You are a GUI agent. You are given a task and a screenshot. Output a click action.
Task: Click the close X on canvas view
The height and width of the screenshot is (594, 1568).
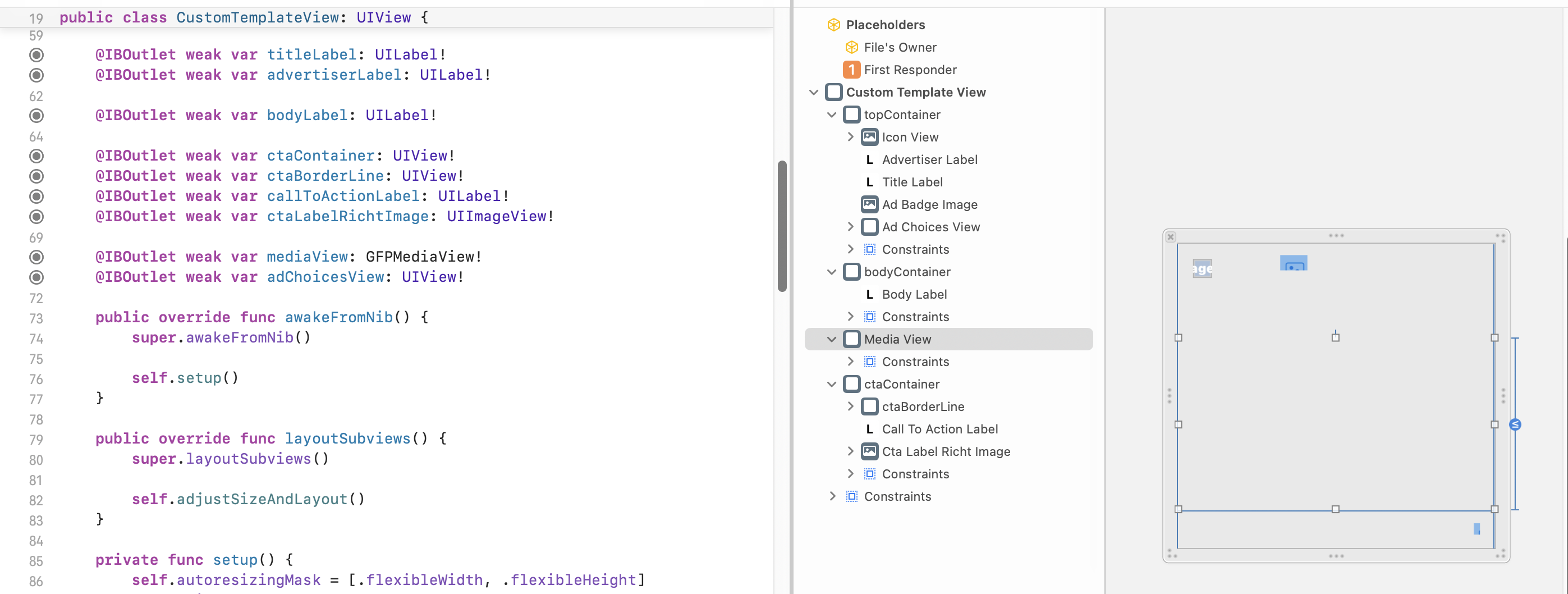(1171, 237)
